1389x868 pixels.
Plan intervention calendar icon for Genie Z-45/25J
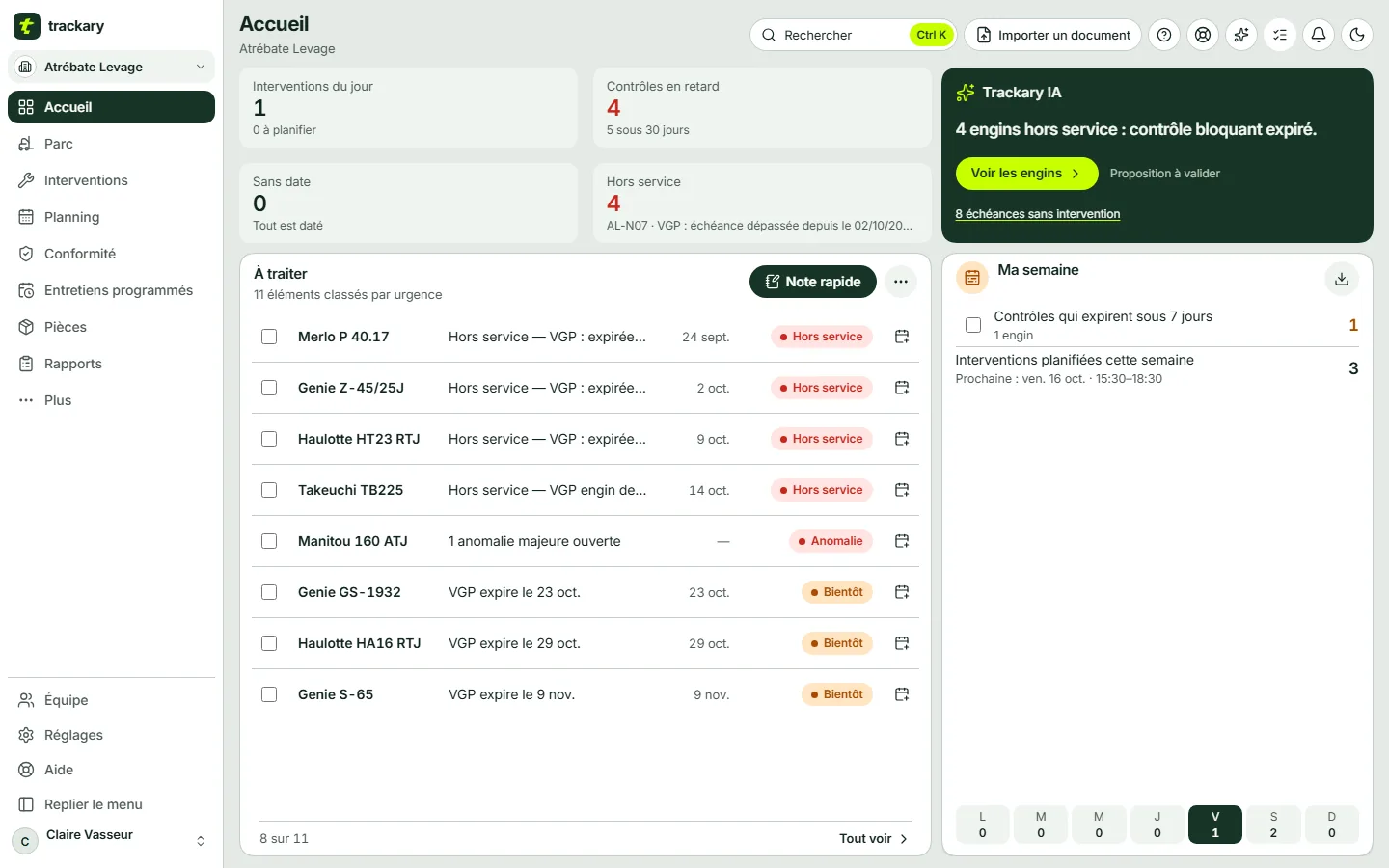tap(902, 388)
